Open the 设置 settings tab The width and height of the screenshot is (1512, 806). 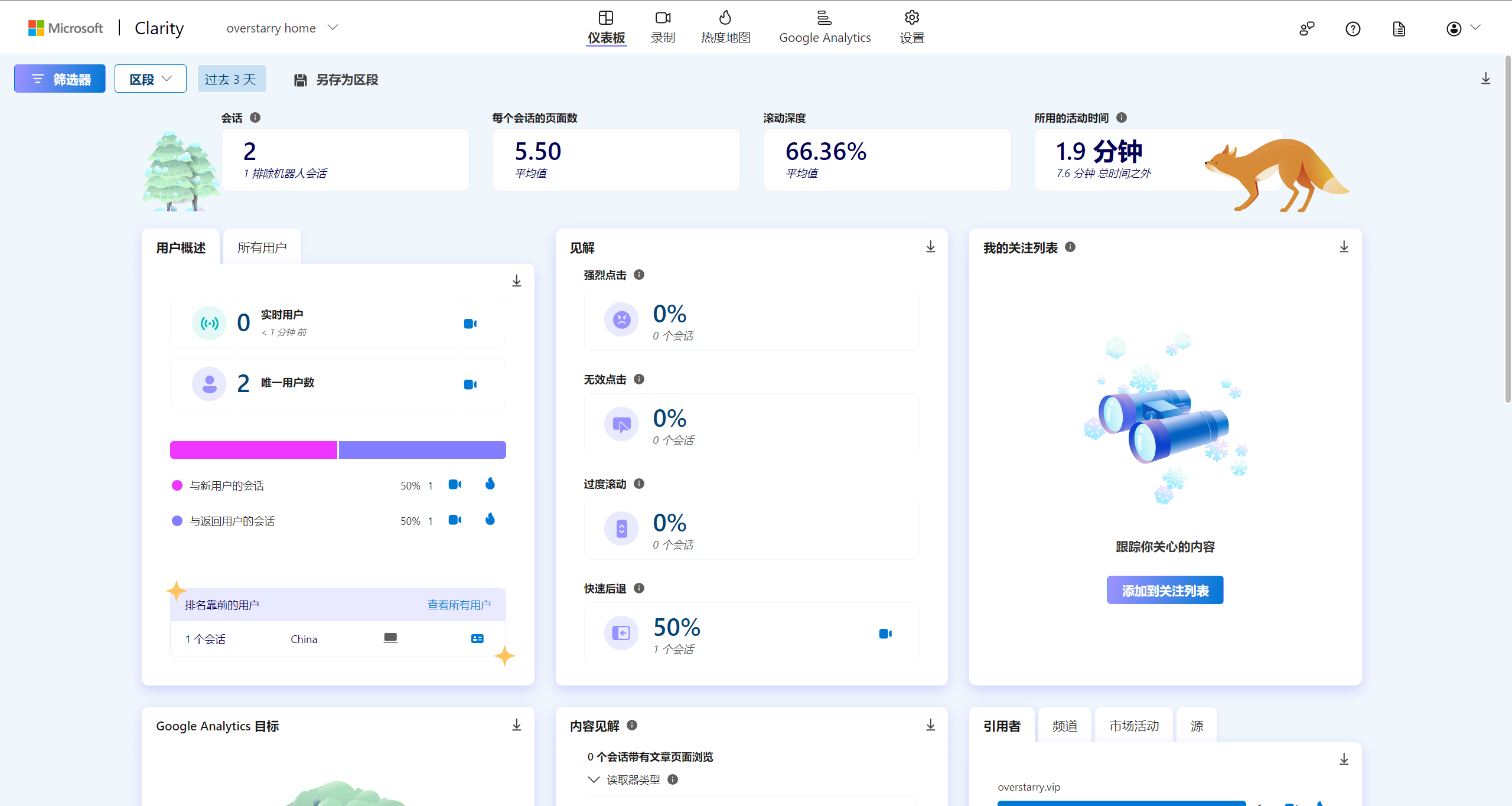click(912, 27)
